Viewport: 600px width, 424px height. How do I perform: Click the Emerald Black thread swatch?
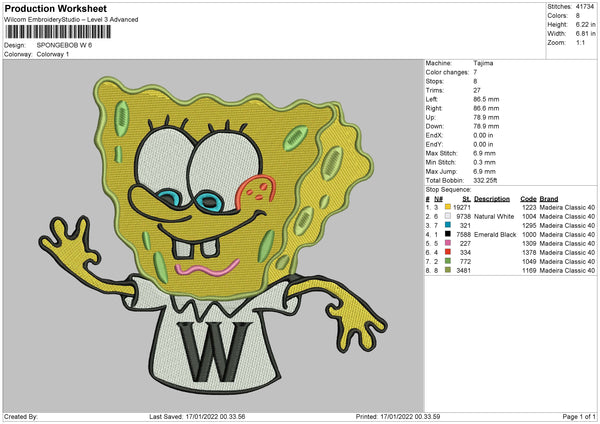coord(448,234)
